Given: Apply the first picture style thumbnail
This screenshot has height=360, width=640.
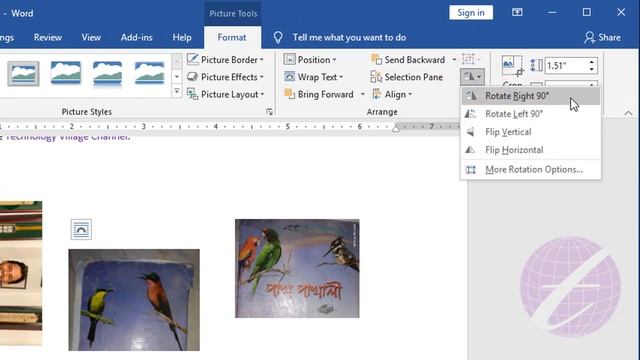Looking at the screenshot, I should pyautogui.click(x=23, y=73).
